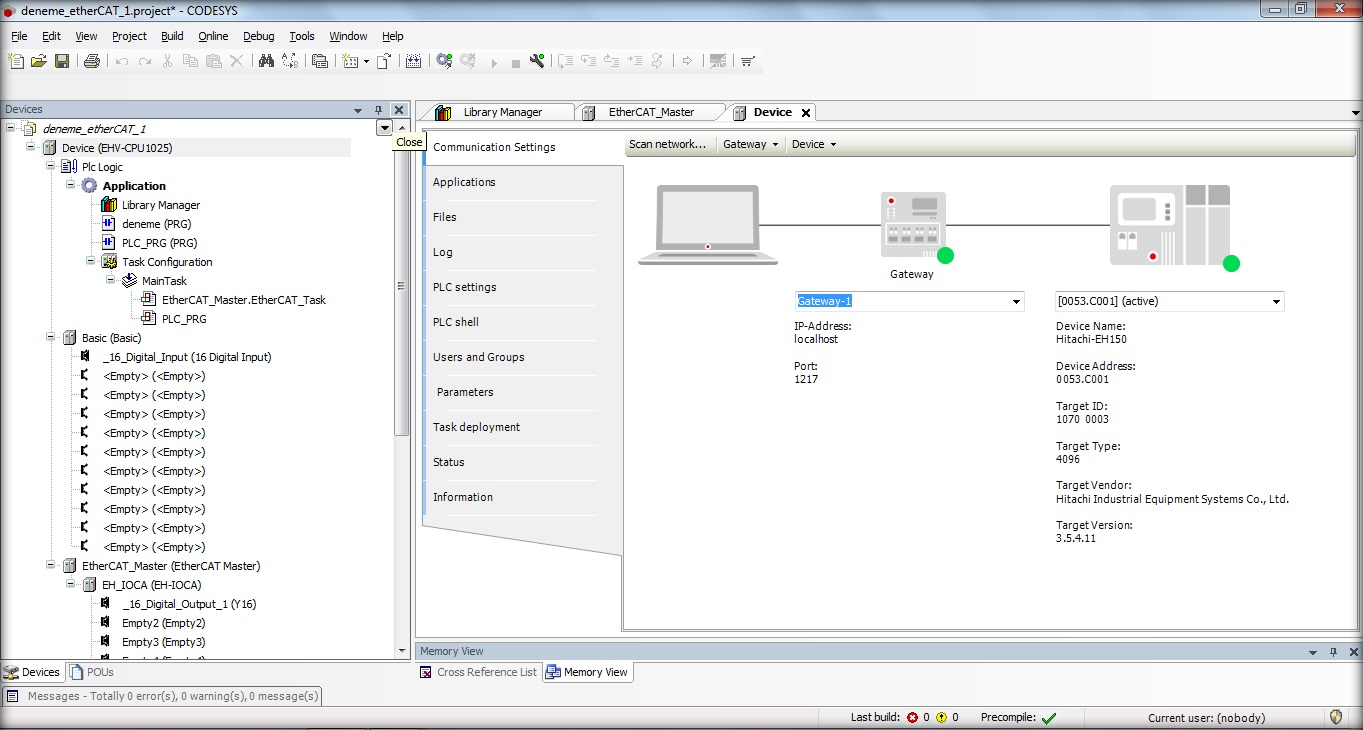Click the Logout gear toolbar icon
This screenshot has height=730, width=1363.
[x=468, y=61]
